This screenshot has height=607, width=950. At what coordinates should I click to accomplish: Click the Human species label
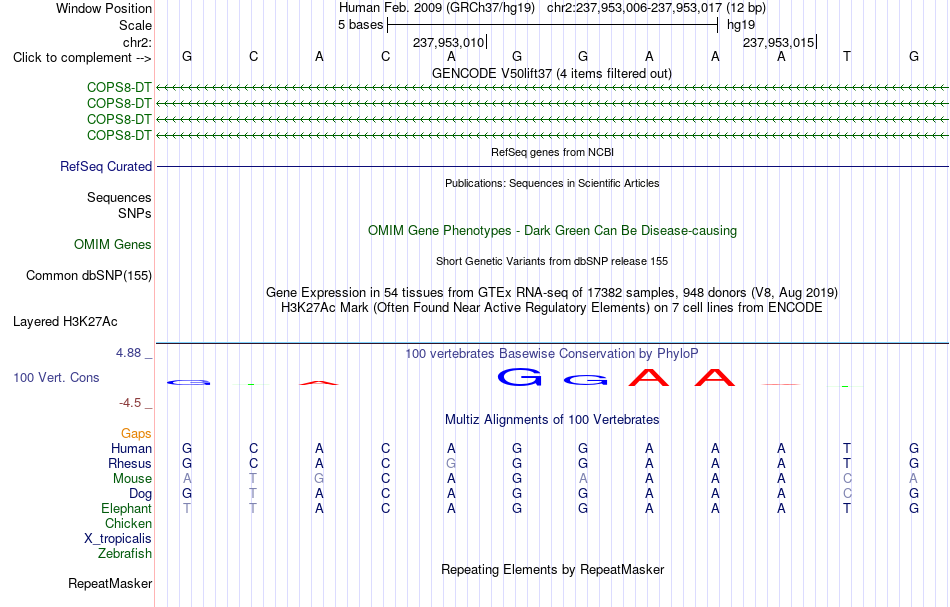pyautogui.click(x=131, y=448)
